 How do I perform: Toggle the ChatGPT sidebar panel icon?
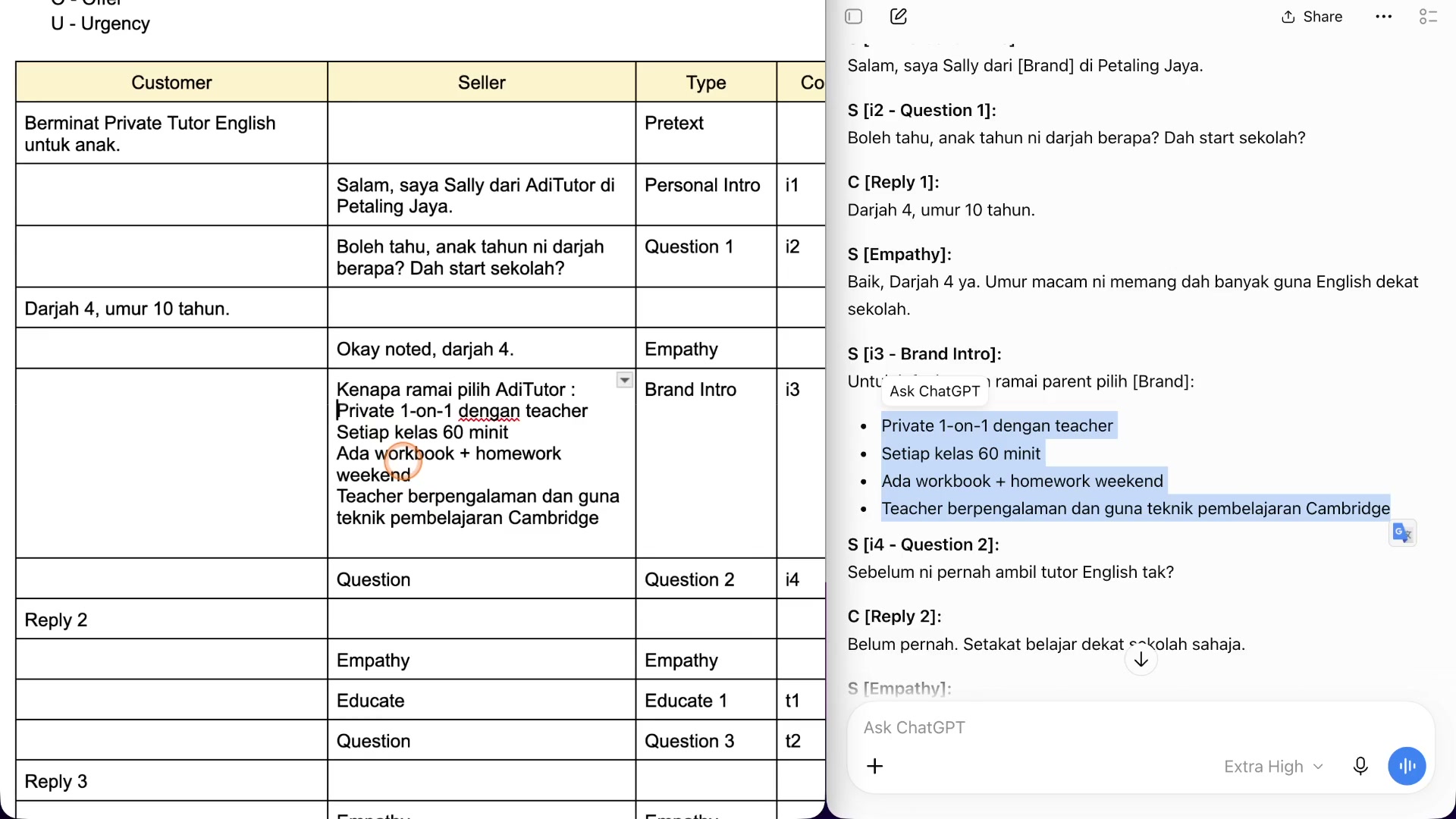click(854, 17)
